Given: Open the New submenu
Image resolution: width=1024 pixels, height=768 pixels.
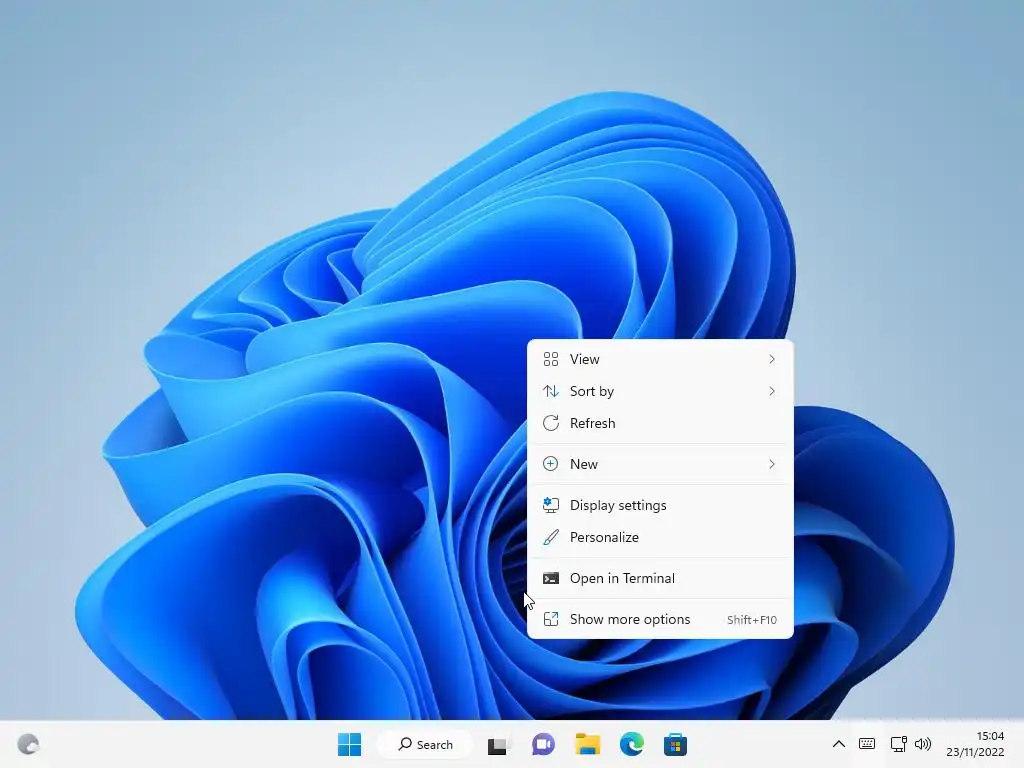Looking at the screenshot, I should tap(660, 464).
